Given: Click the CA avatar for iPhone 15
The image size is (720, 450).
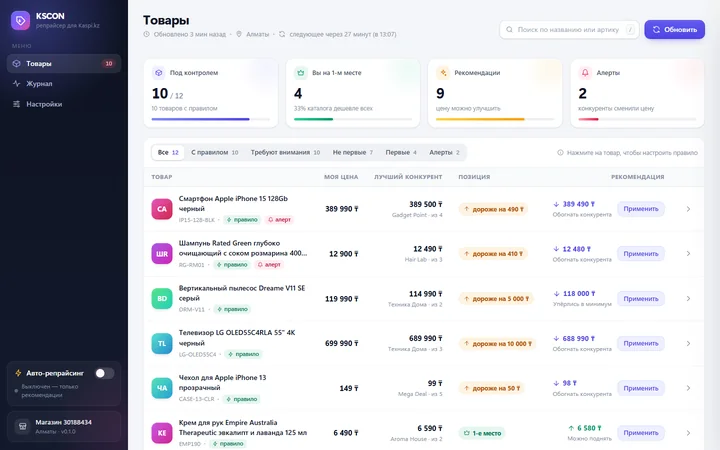Looking at the screenshot, I should coord(162,209).
